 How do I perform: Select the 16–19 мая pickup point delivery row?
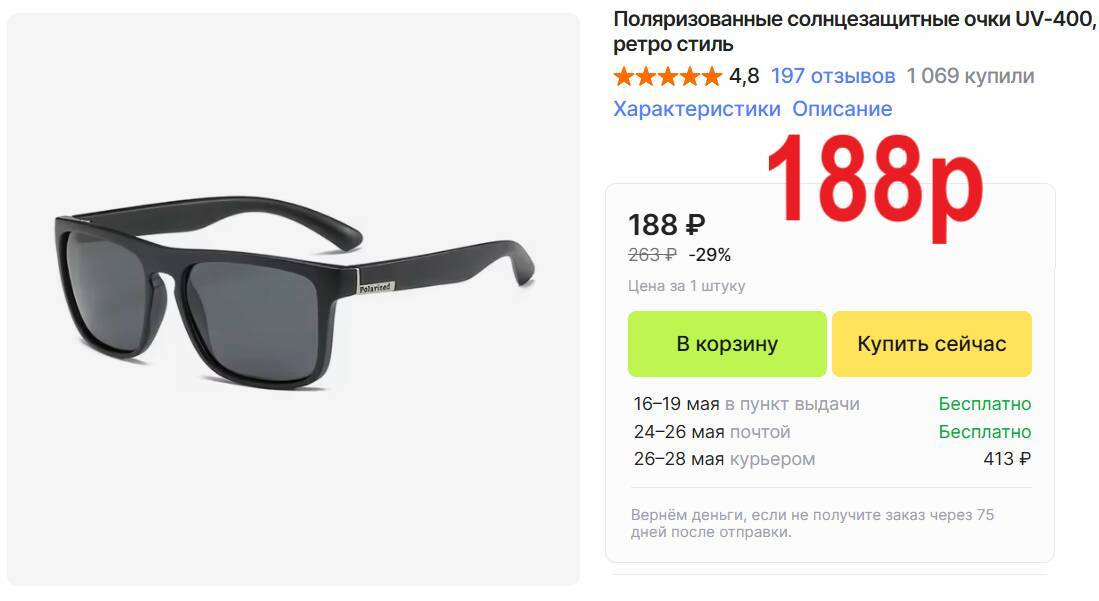[x=832, y=404]
